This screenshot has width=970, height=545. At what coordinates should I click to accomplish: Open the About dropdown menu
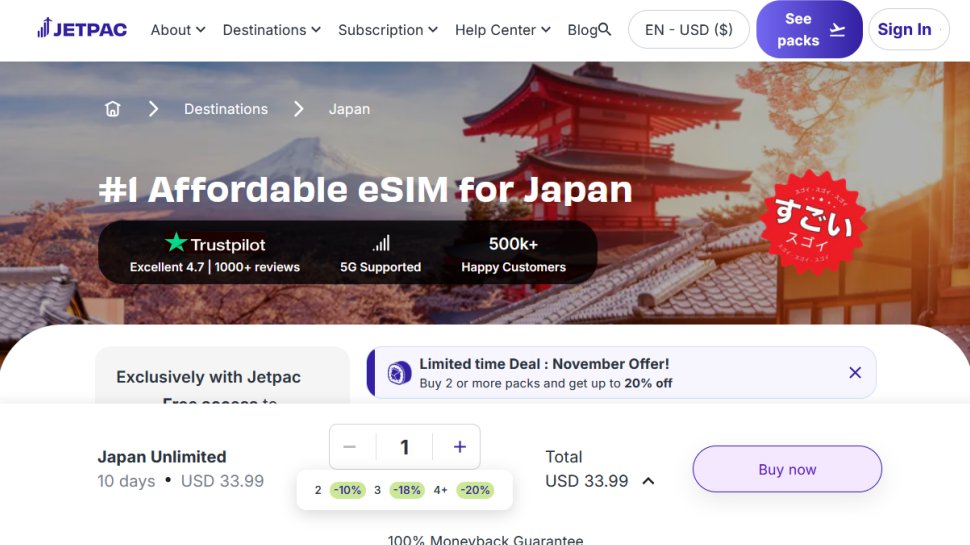pos(178,30)
